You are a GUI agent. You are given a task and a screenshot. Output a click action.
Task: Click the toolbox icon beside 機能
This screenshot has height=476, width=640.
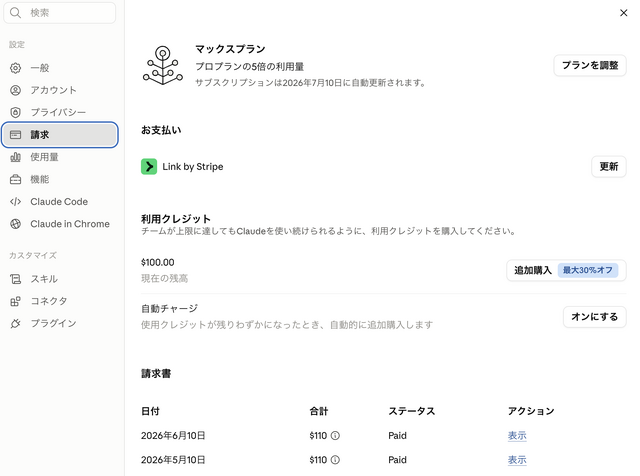16,179
